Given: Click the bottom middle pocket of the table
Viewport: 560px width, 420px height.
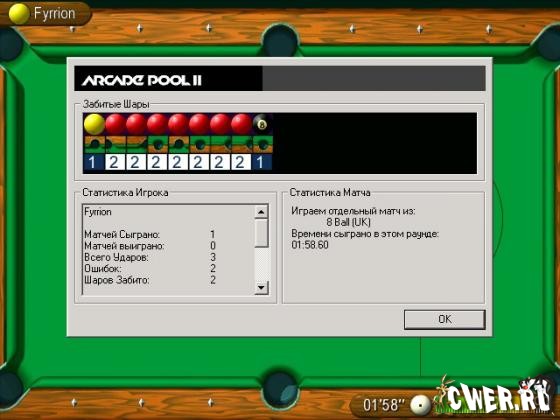Looking at the screenshot, I should tap(280, 390).
